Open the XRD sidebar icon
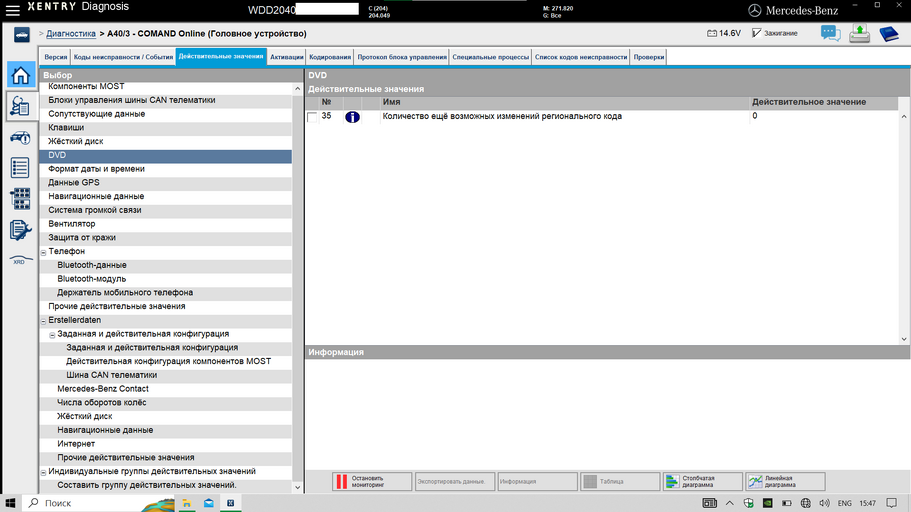Screen dimensions: 911x512 20,260
